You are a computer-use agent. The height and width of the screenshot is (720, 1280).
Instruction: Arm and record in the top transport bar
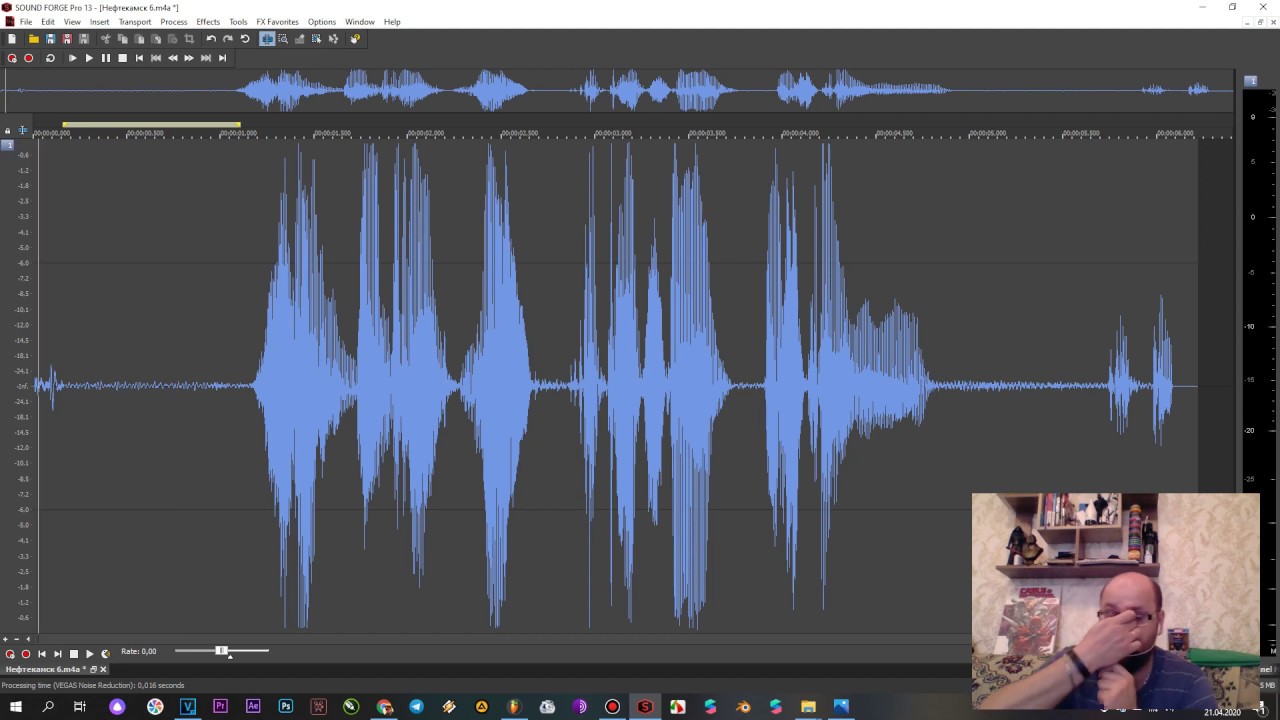pos(12,58)
